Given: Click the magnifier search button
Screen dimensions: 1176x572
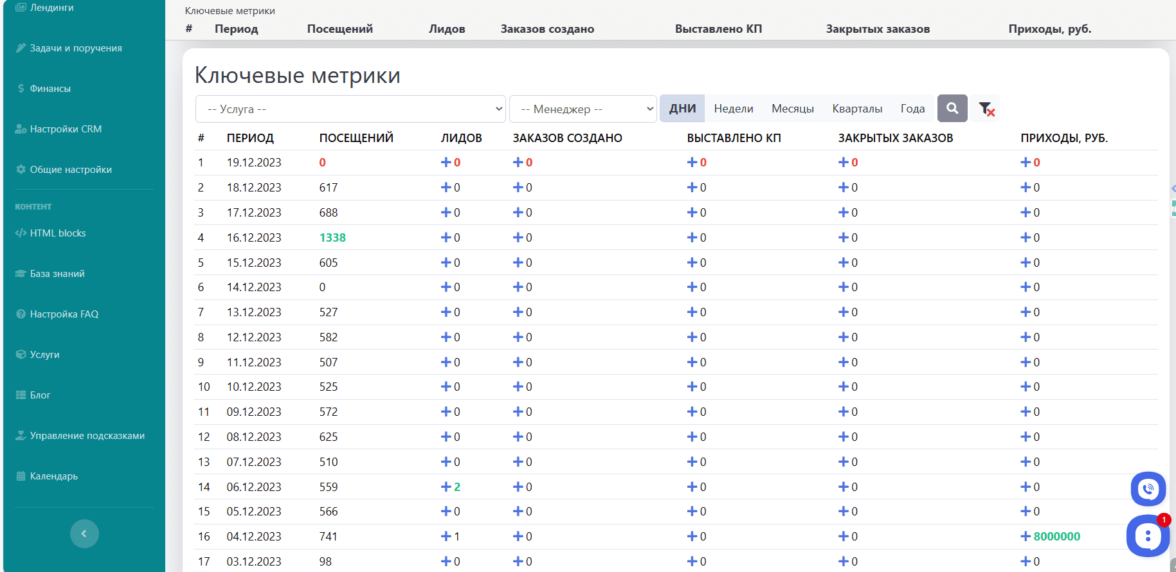Looking at the screenshot, I should tap(952, 108).
